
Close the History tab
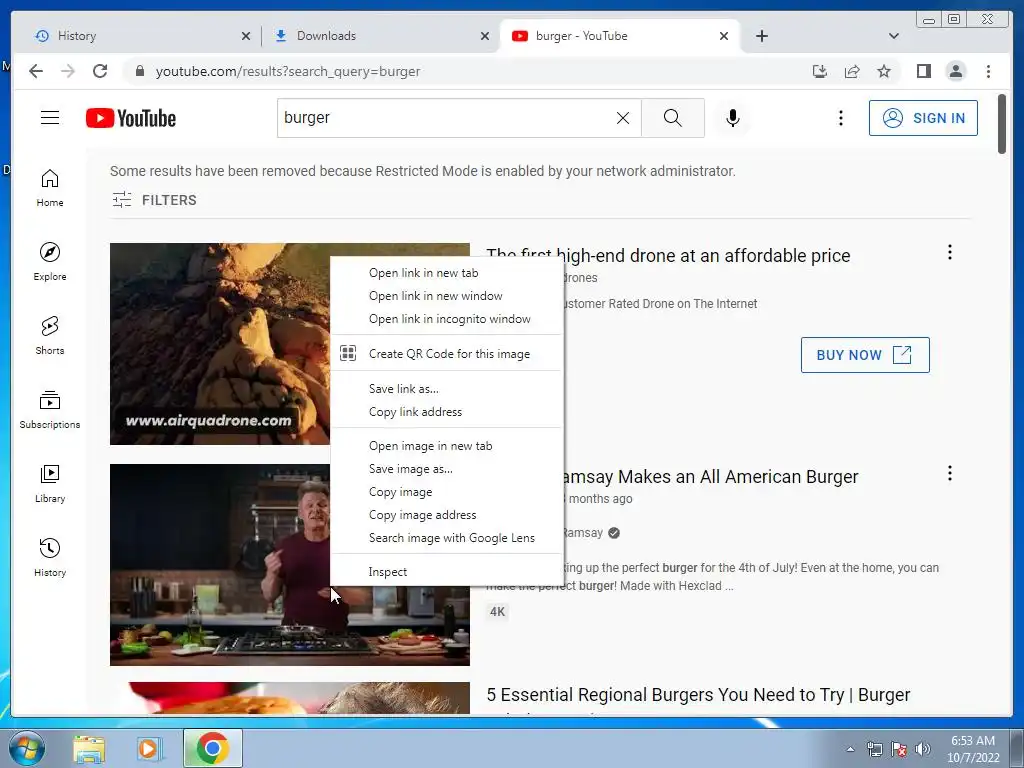[x=246, y=36]
